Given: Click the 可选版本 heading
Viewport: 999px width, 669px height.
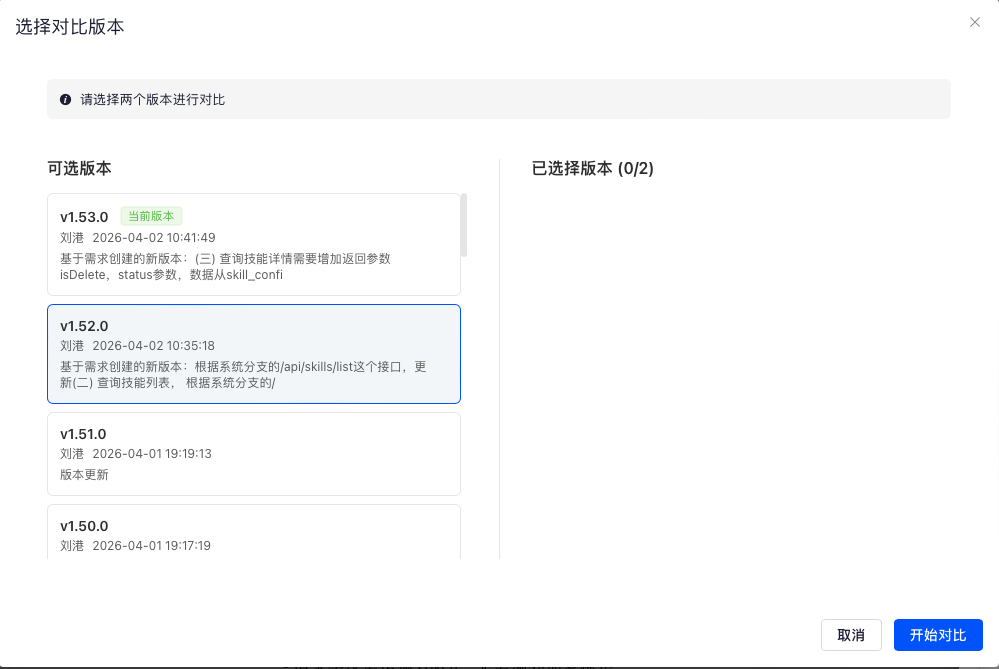Looking at the screenshot, I should coord(79,168).
